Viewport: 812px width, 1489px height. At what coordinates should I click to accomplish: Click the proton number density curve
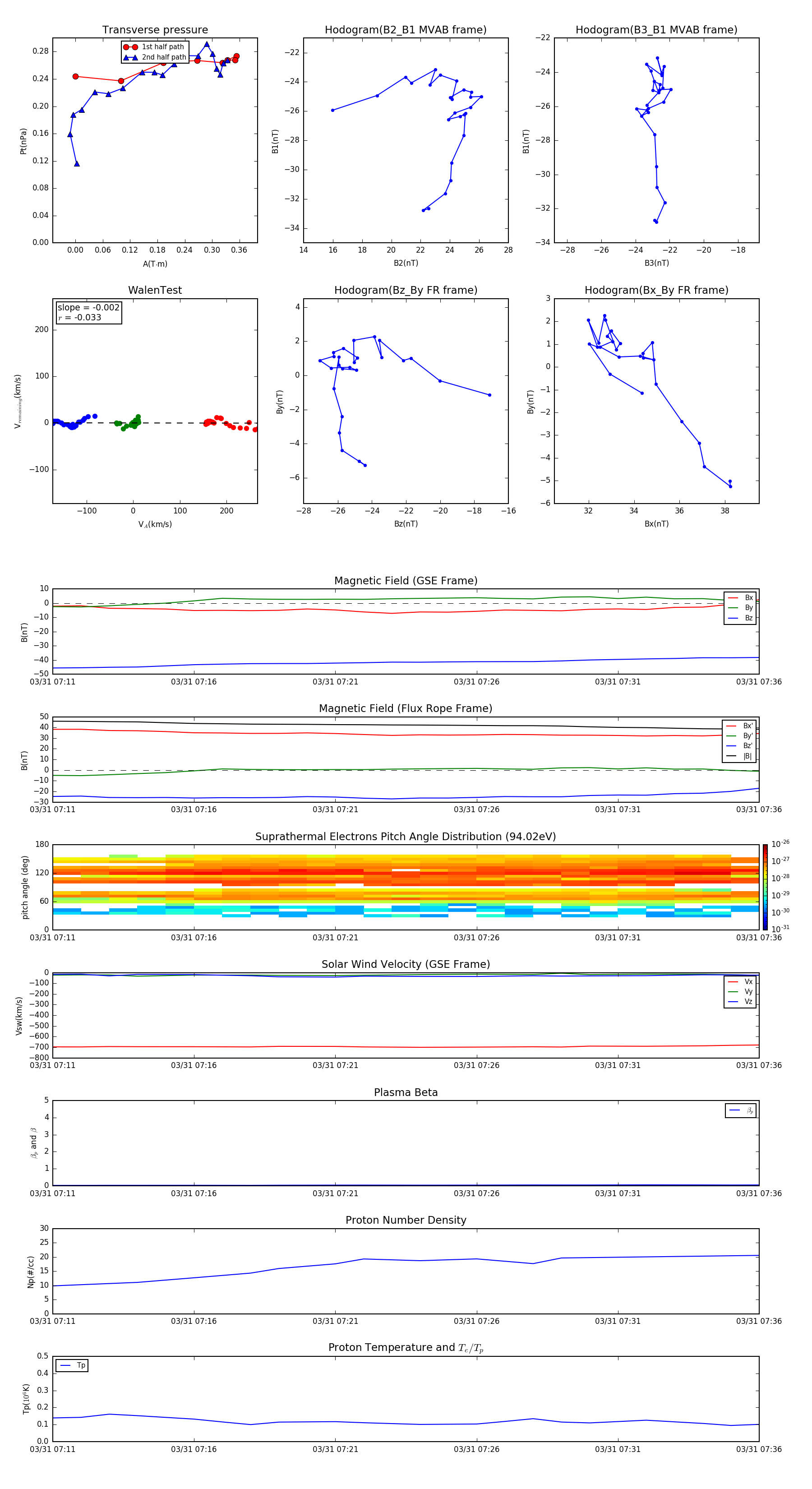coord(405,1261)
